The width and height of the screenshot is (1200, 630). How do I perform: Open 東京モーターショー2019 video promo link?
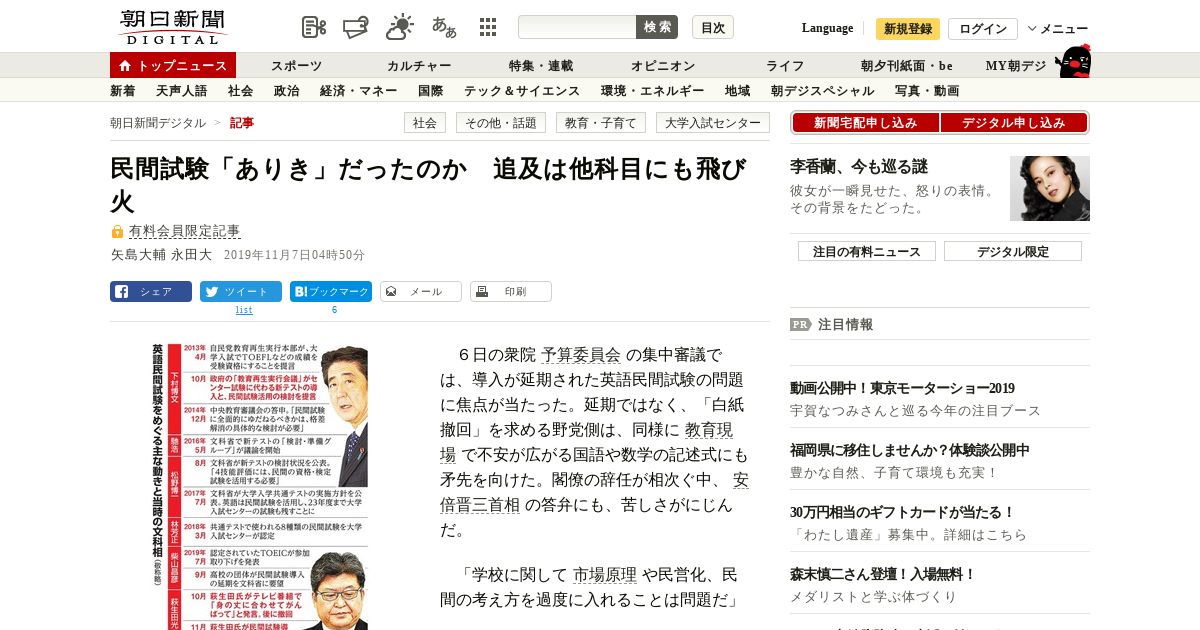(902, 388)
